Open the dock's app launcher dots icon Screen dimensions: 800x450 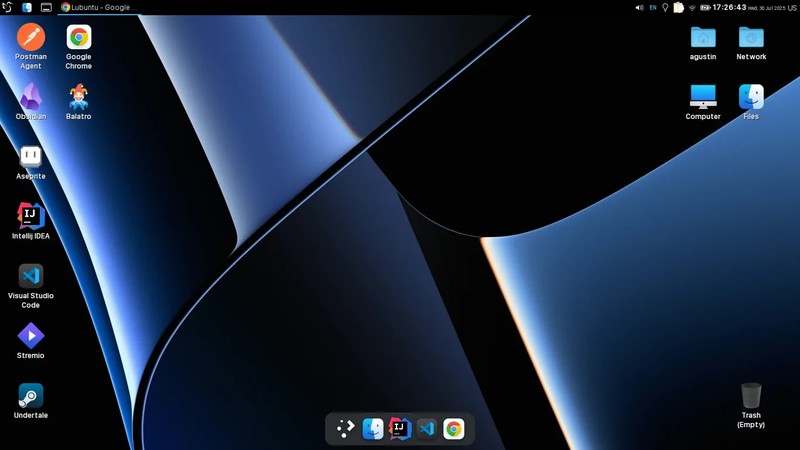point(345,429)
